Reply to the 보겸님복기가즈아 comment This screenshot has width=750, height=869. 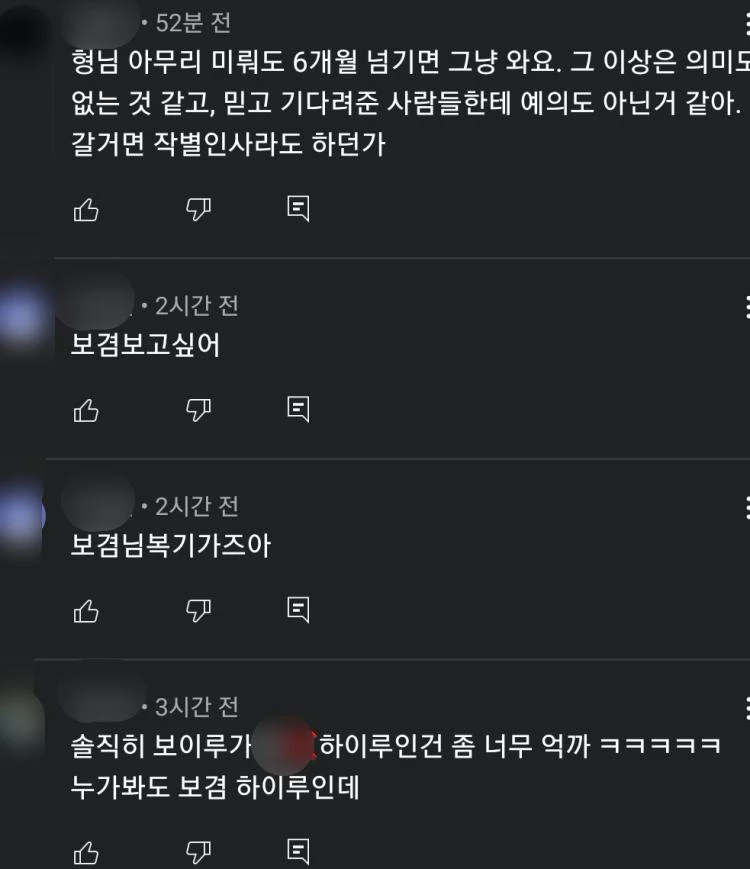tap(298, 610)
